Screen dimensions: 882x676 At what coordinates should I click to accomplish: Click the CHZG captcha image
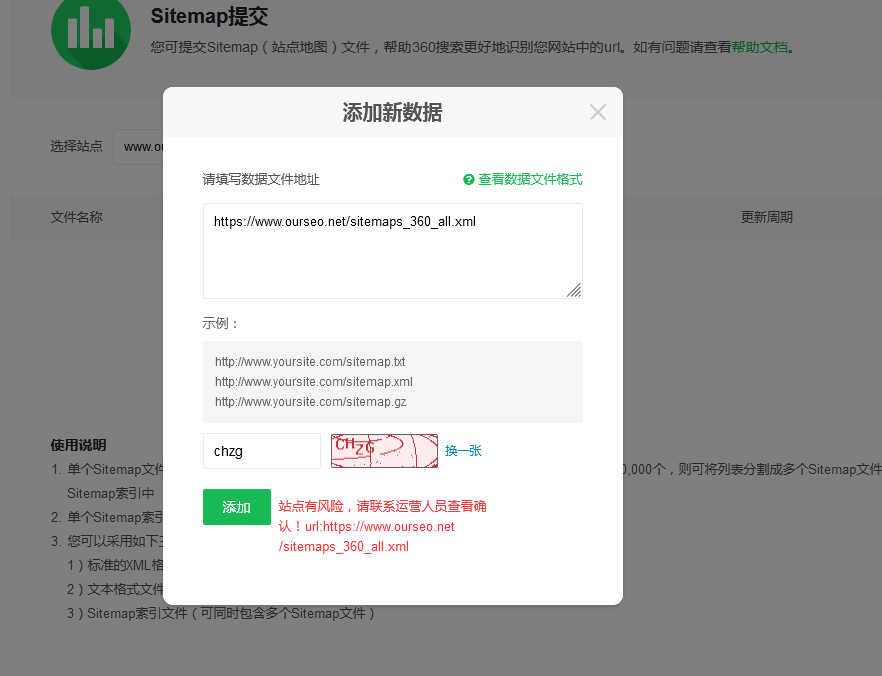(x=384, y=450)
